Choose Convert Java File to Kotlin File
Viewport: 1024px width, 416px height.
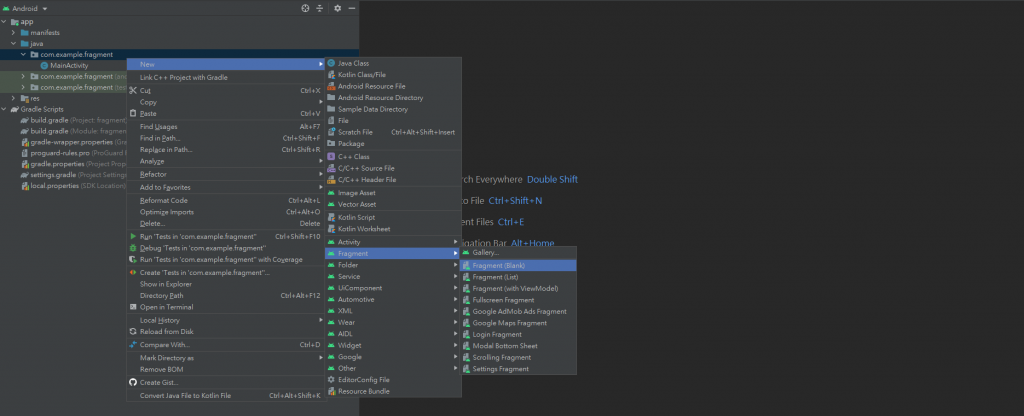[x=226, y=396]
